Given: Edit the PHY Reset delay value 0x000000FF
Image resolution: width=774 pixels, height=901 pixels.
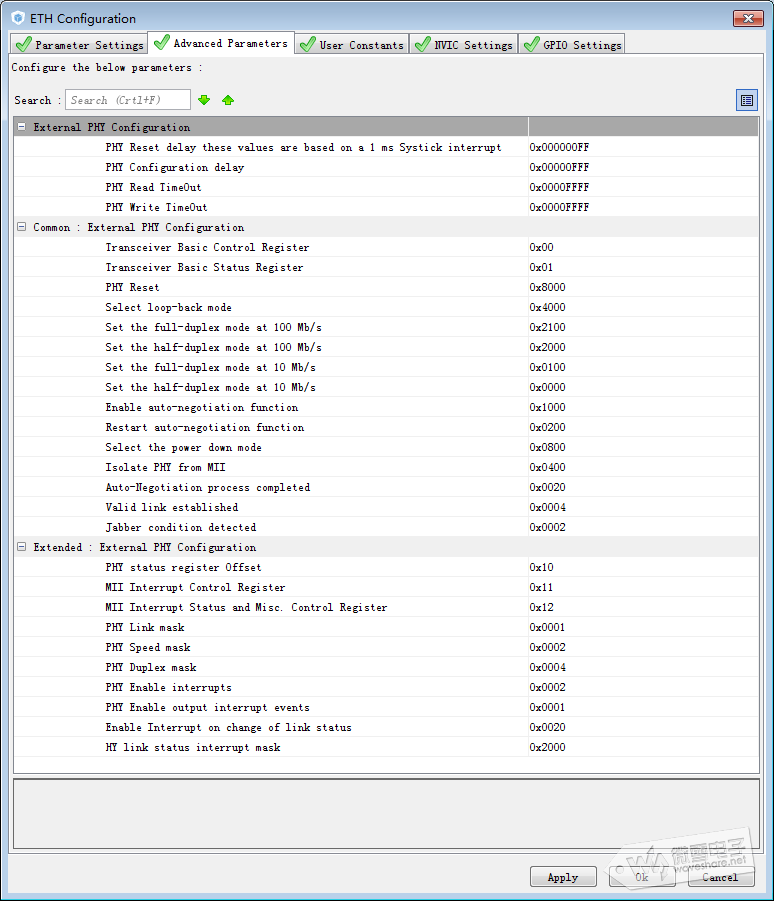Looking at the screenshot, I should 640,147.
